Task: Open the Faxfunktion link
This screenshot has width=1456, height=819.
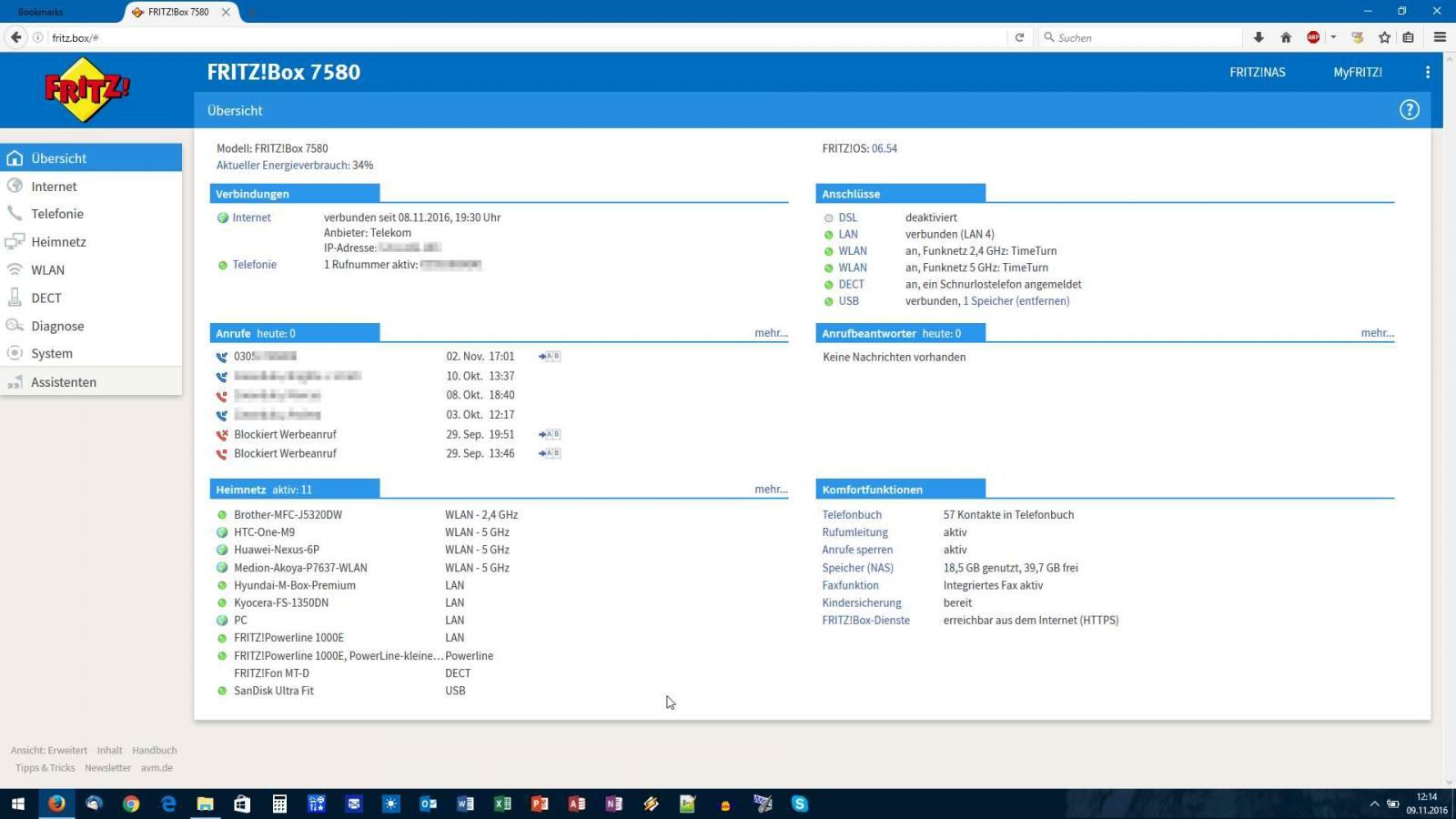Action: pos(850,585)
